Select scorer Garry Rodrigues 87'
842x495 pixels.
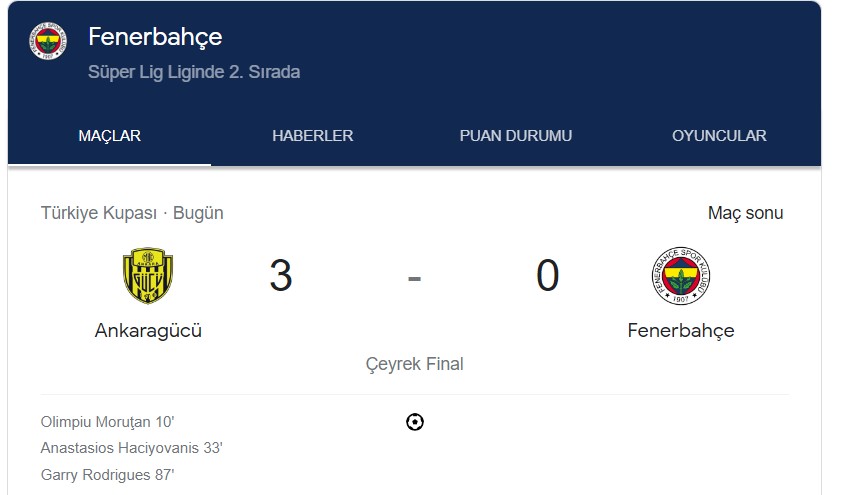[107, 475]
